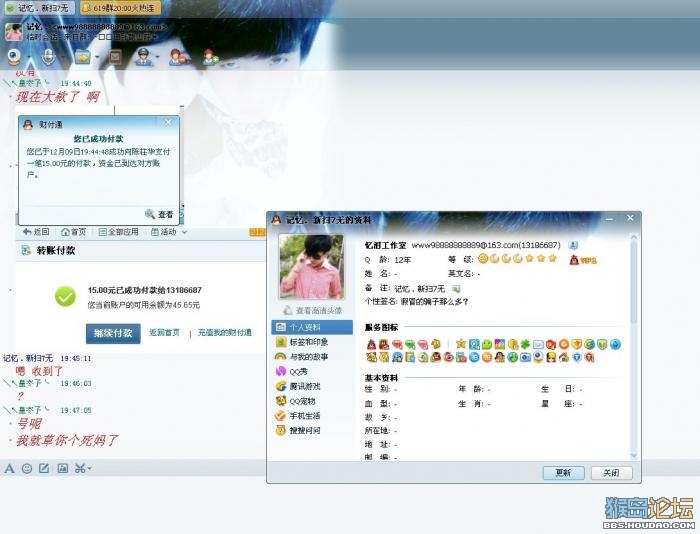
Task: Click 查看高清头像 below the profile photo
Action: 313,310
